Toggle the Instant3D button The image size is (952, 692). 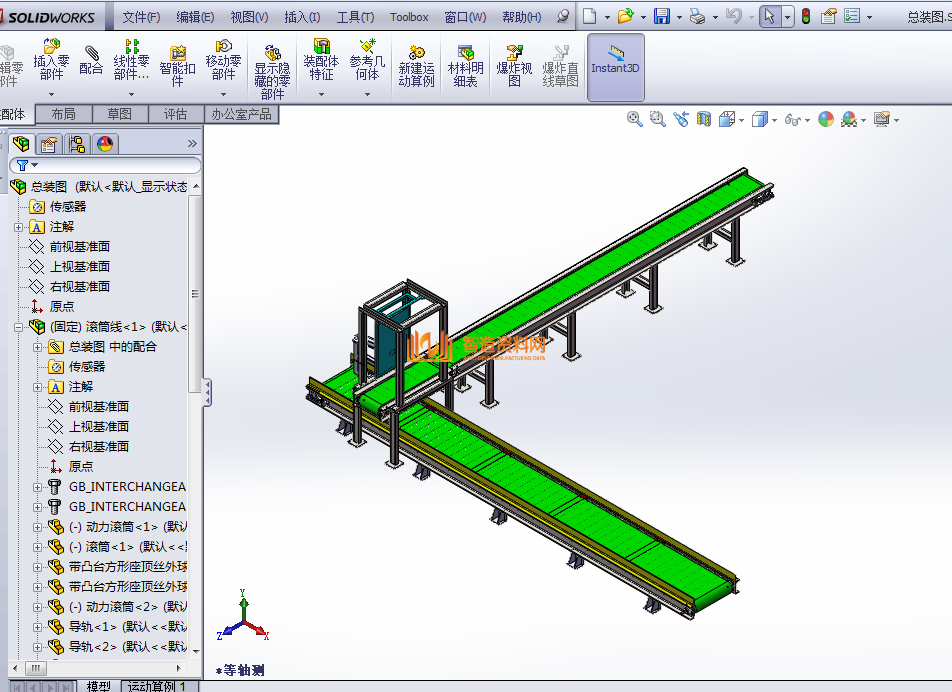click(x=615, y=67)
